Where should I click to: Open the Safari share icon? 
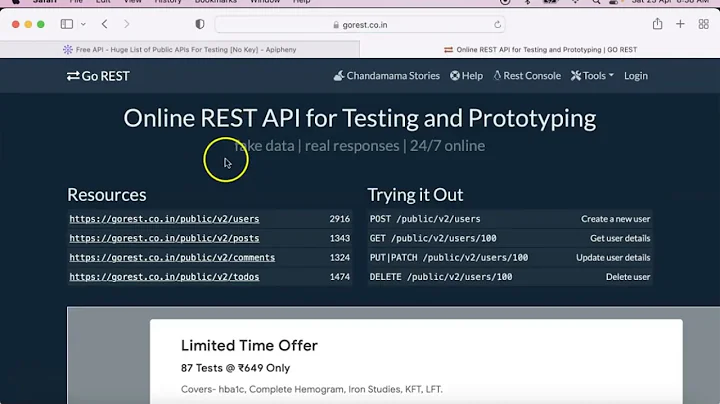[658, 23]
